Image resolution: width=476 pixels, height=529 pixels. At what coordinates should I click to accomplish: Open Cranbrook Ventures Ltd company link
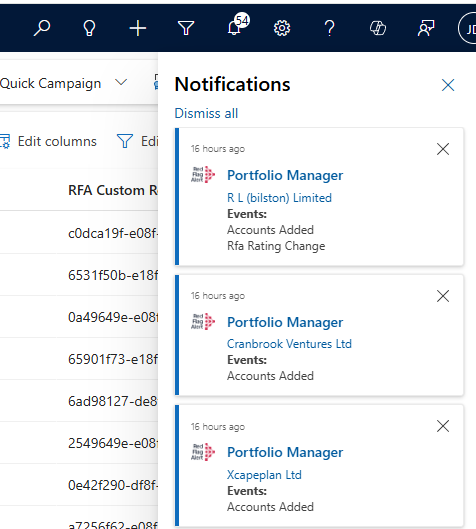289,344
